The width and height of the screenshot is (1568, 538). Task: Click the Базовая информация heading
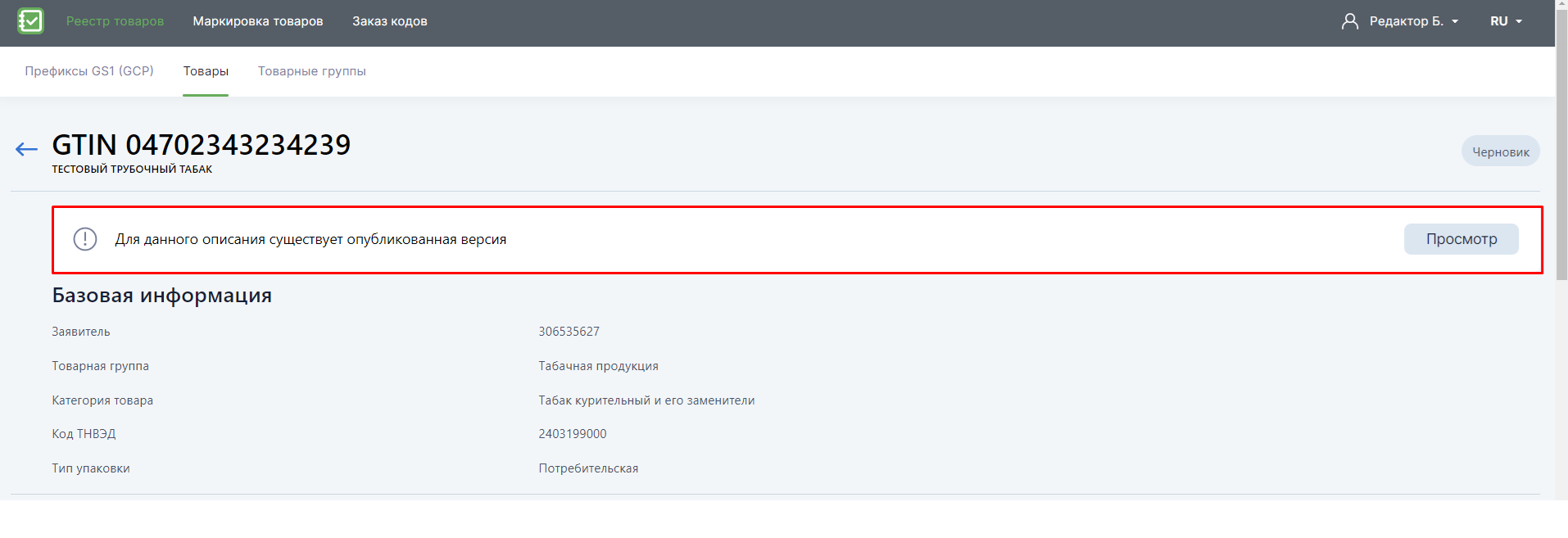[x=162, y=296]
